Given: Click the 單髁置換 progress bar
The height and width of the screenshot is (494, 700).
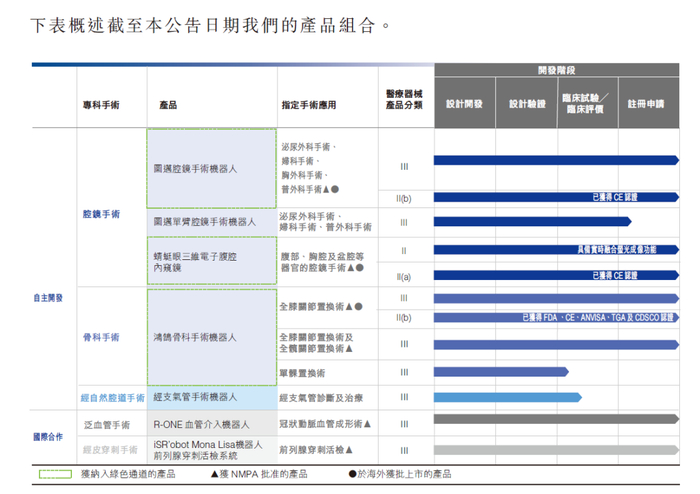Looking at the screenshot, I should point(501,371).
